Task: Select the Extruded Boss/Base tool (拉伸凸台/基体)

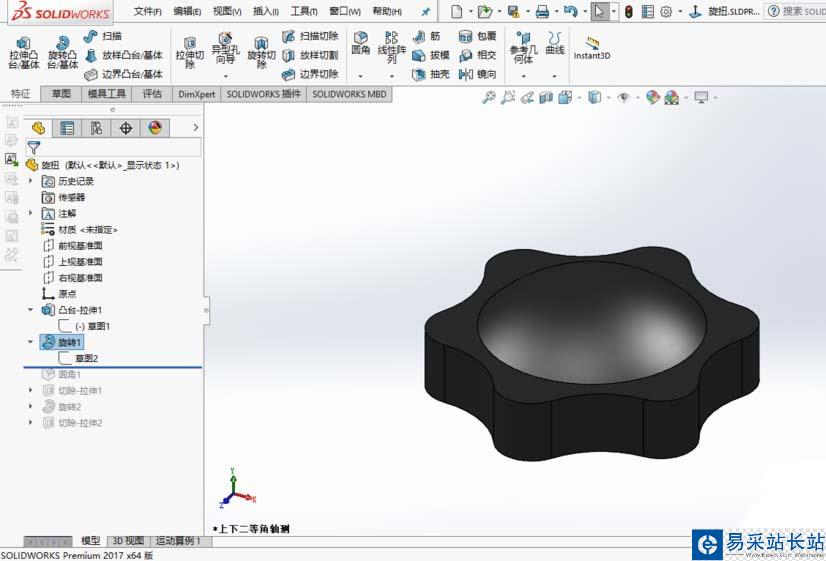Action: [23, 52]
